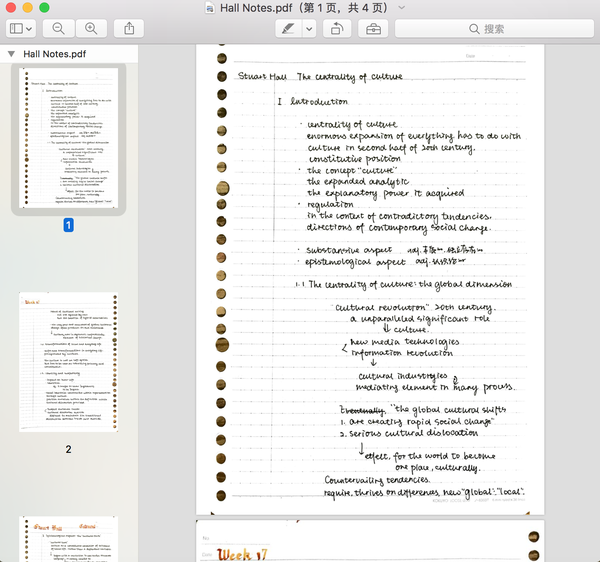Close the Preview window
Viewport: 600px width, 562px height.
point(11,7)
